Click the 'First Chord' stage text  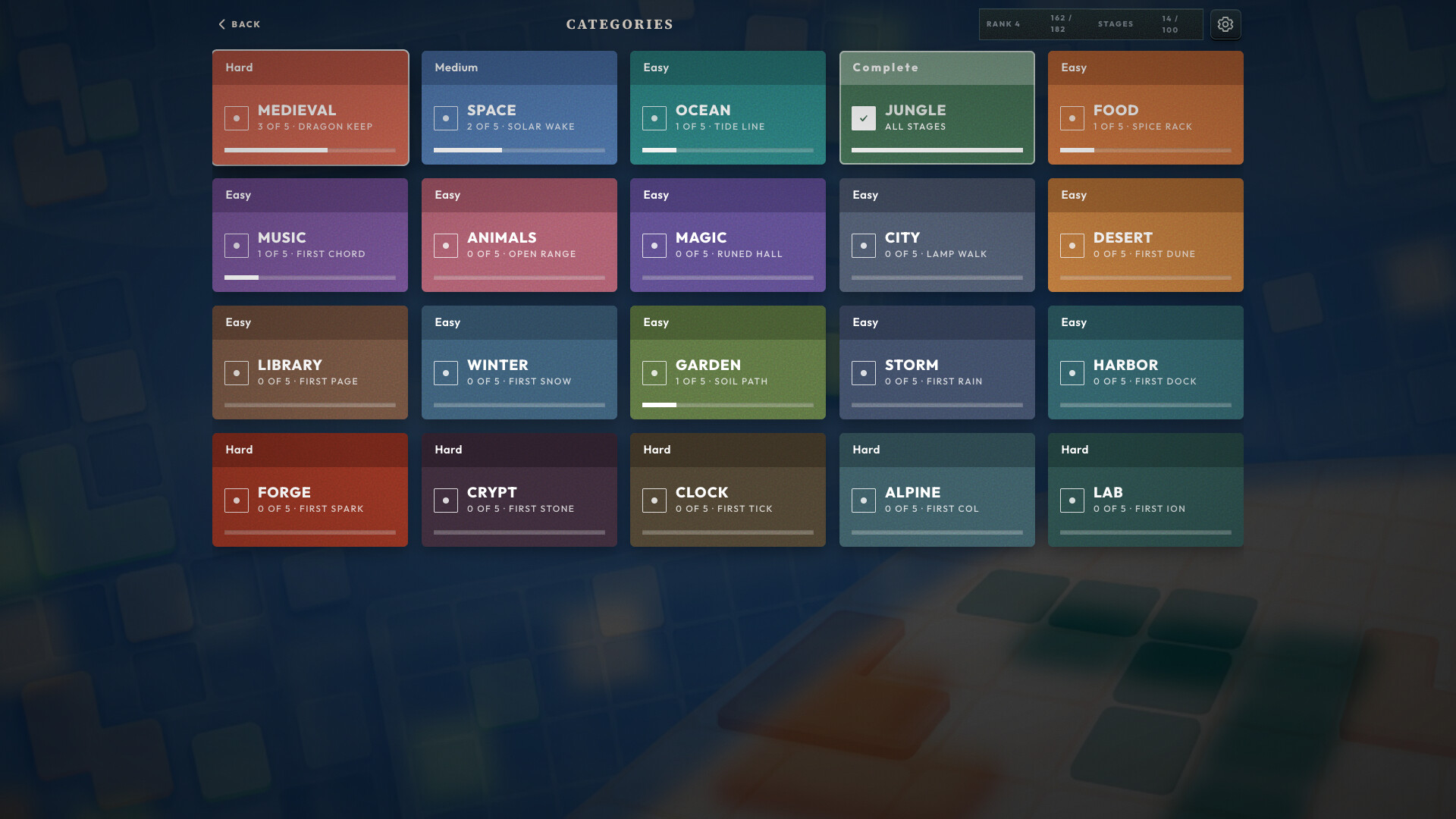[331, 254]
